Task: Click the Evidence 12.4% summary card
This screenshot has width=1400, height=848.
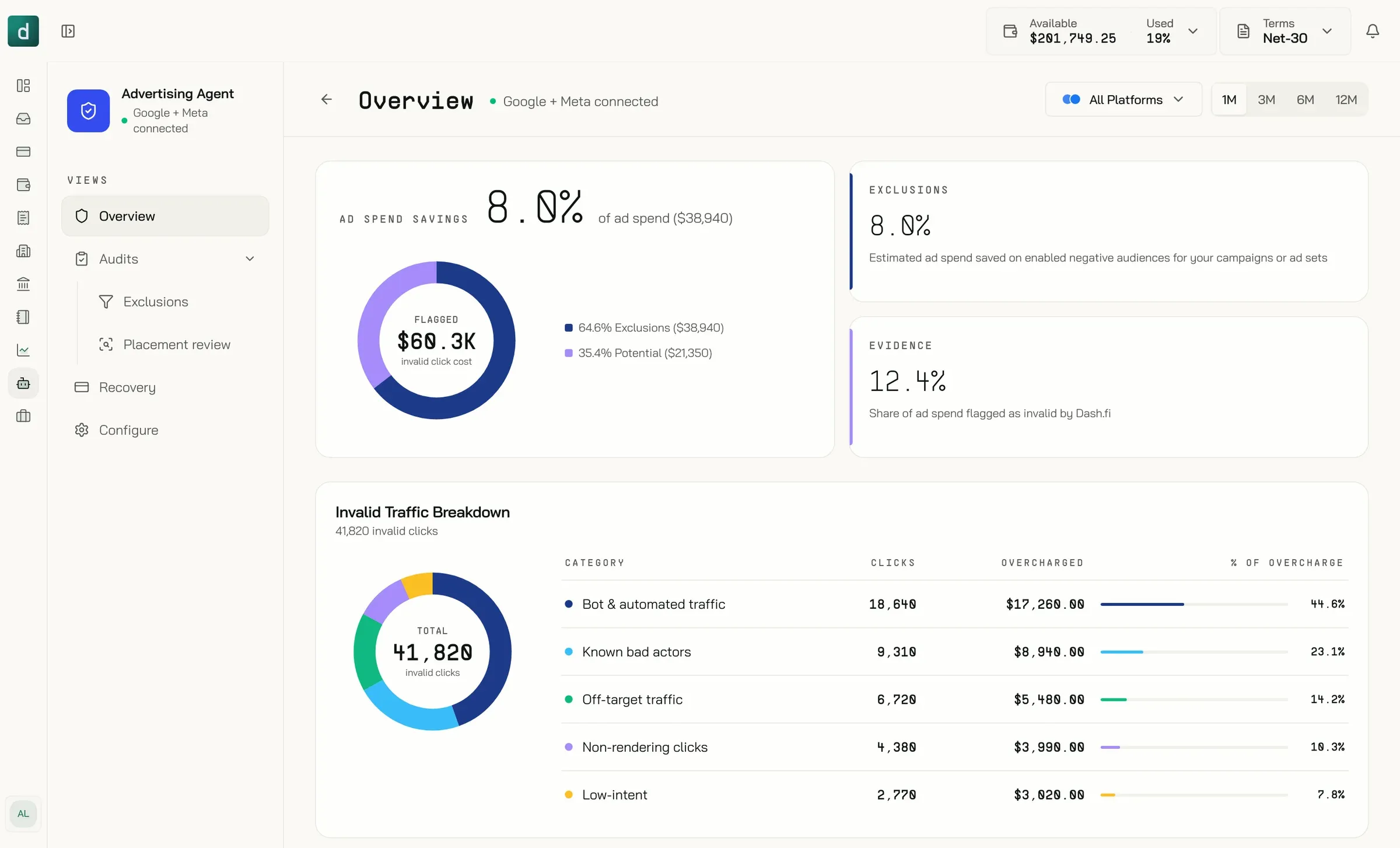Action: pyautogui.click(x=1109, y=388)
